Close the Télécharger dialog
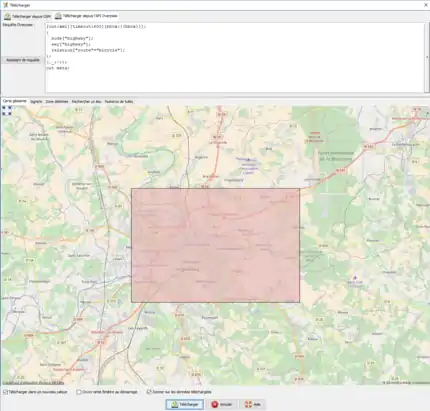This screenshot has width=430, height=411. click(x=426, y=5)
